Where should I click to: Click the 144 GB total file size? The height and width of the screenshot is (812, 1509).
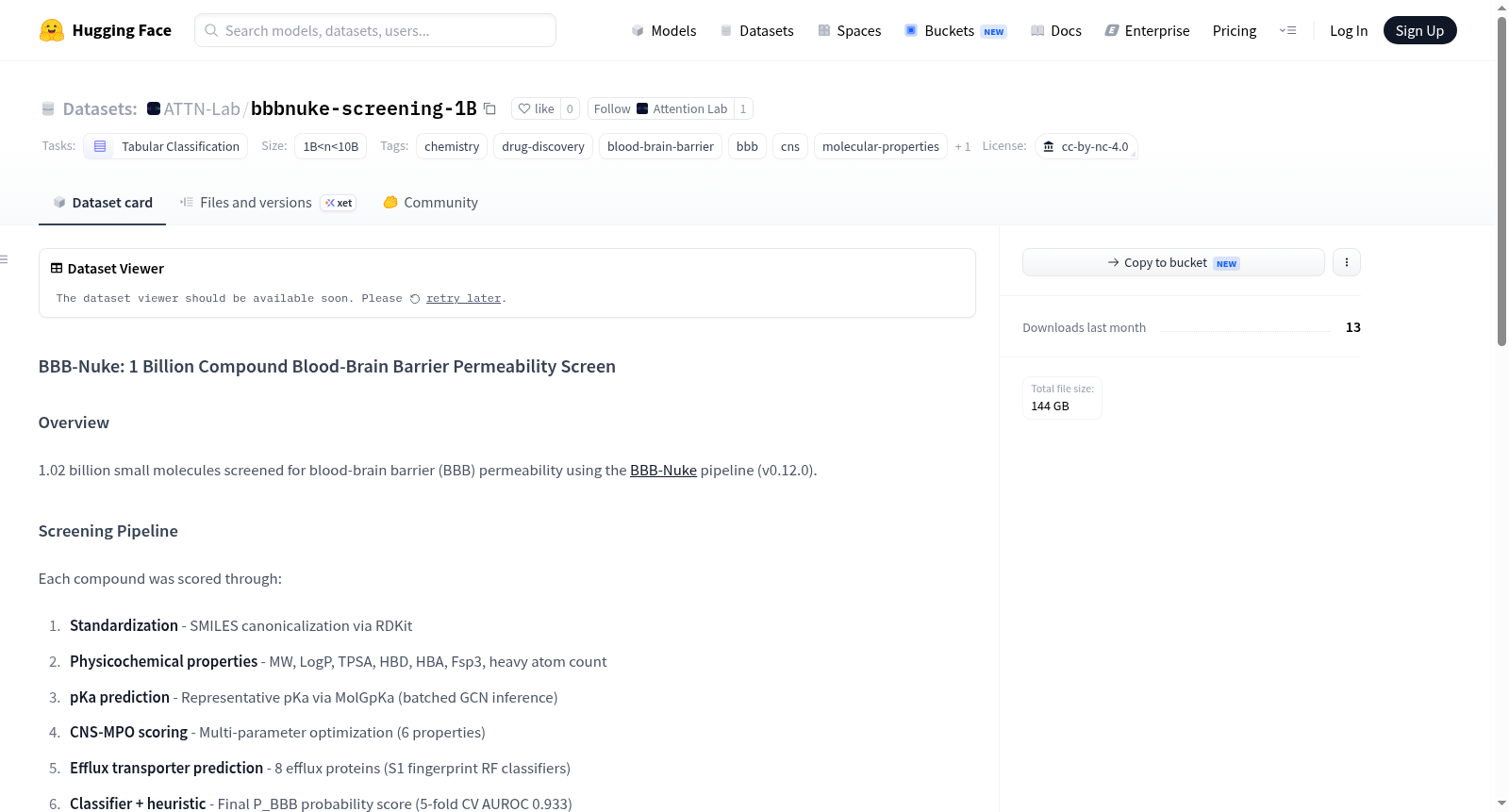click(1050, 406)
